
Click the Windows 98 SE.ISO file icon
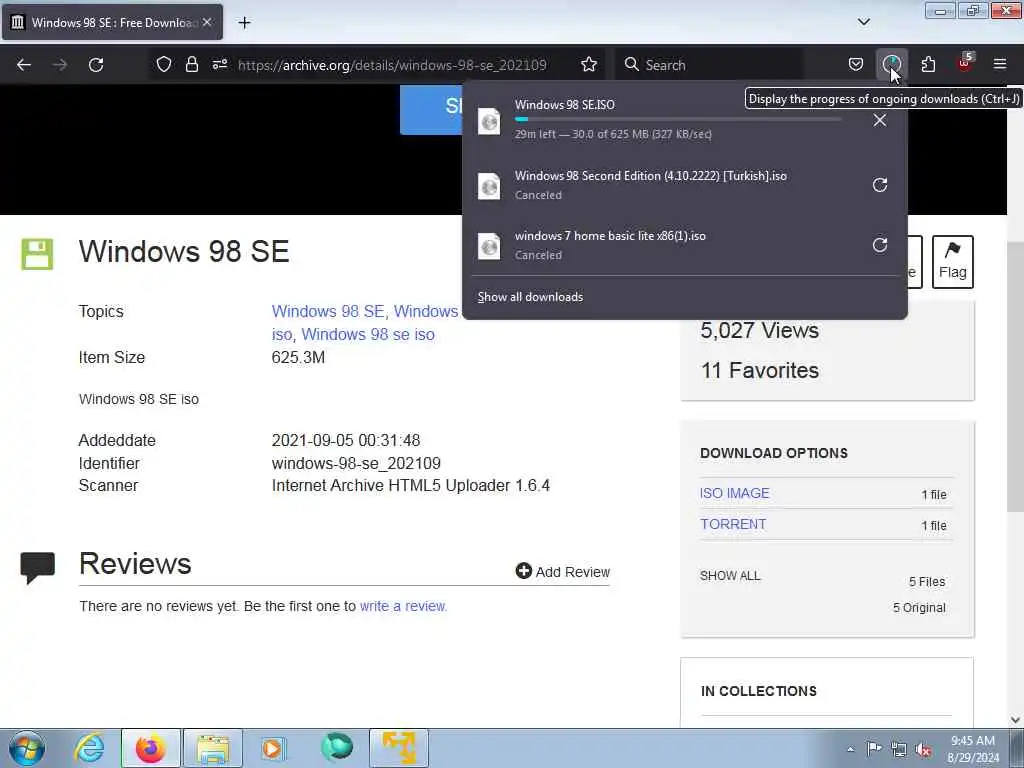click(x=489, y=121)
